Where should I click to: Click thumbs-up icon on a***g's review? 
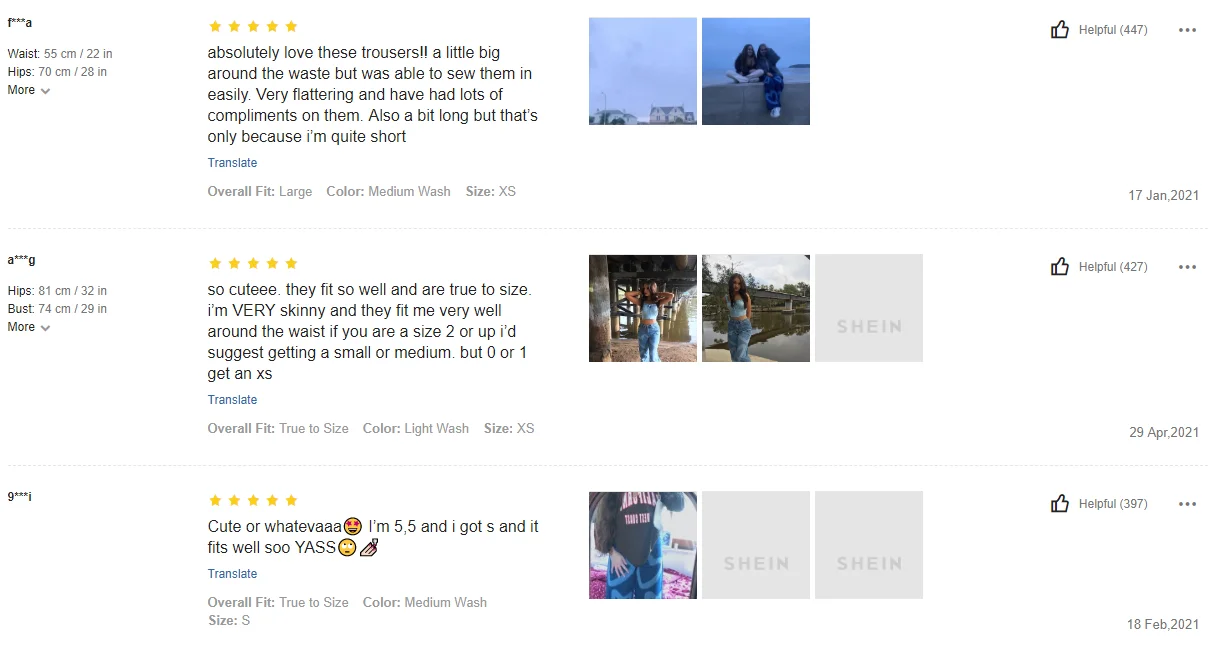(x=1060, y=267)
